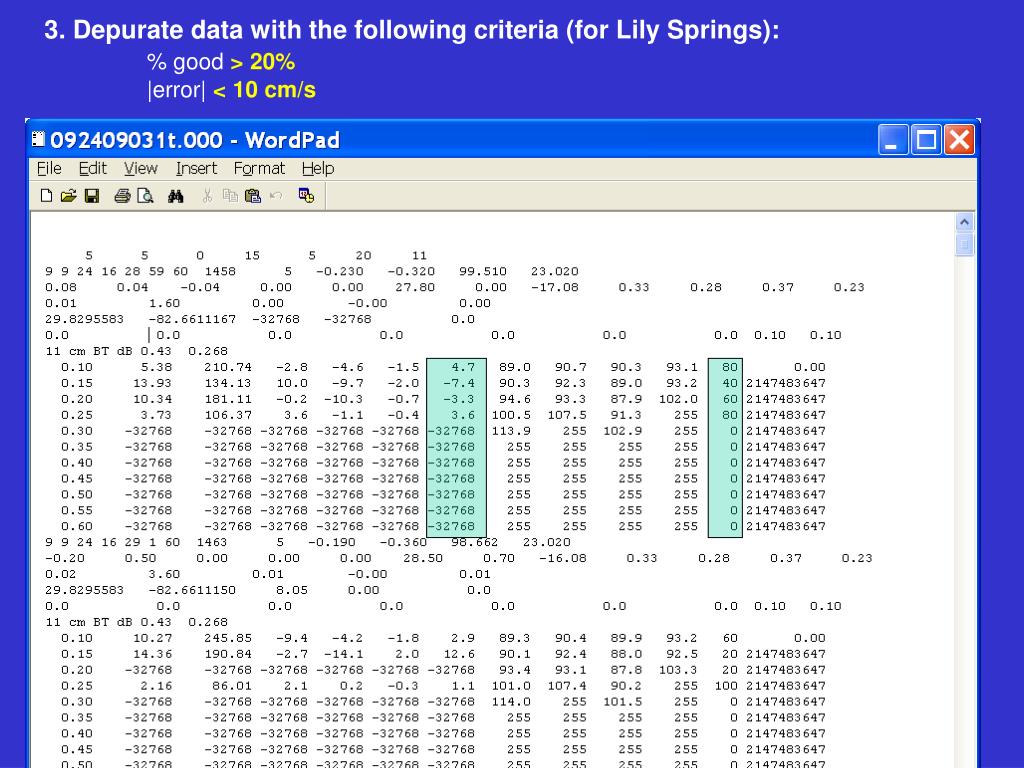Click the value 13.93

click(x=152, y=383)
